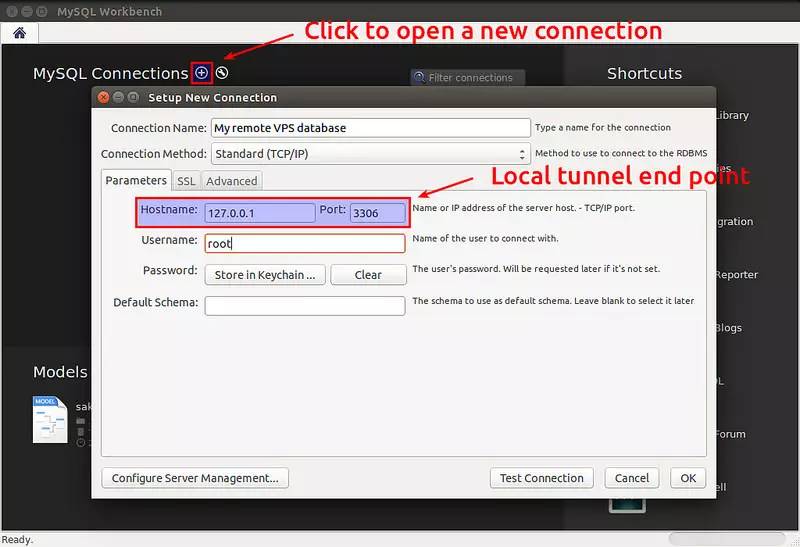
Task: Open the manage connections wrench icon
Action: (x=221, y=73)
